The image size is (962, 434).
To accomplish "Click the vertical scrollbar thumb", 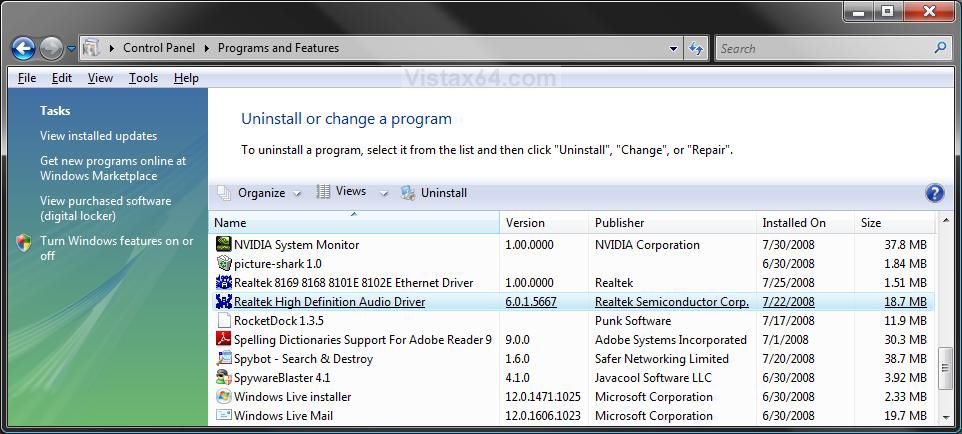I will pos(945,368).
